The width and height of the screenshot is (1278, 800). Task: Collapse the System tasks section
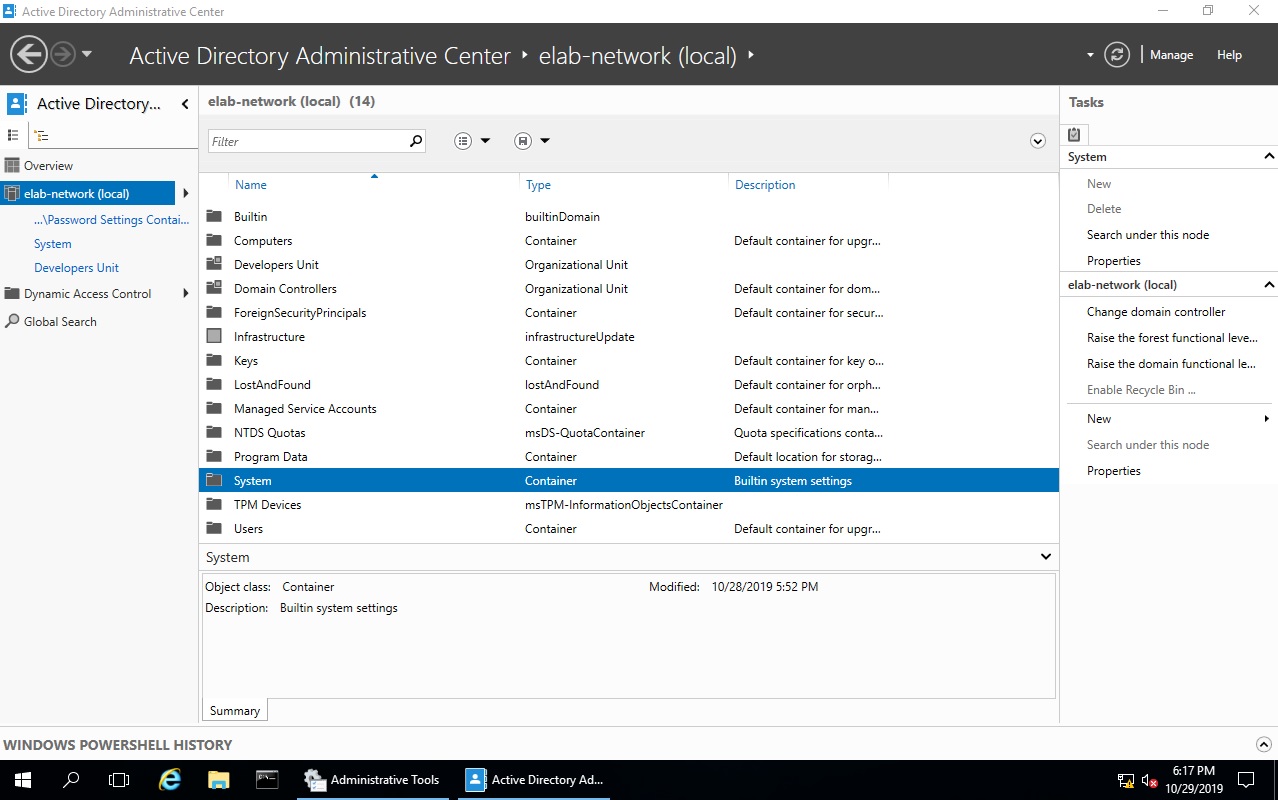[x=1269, y=157]
